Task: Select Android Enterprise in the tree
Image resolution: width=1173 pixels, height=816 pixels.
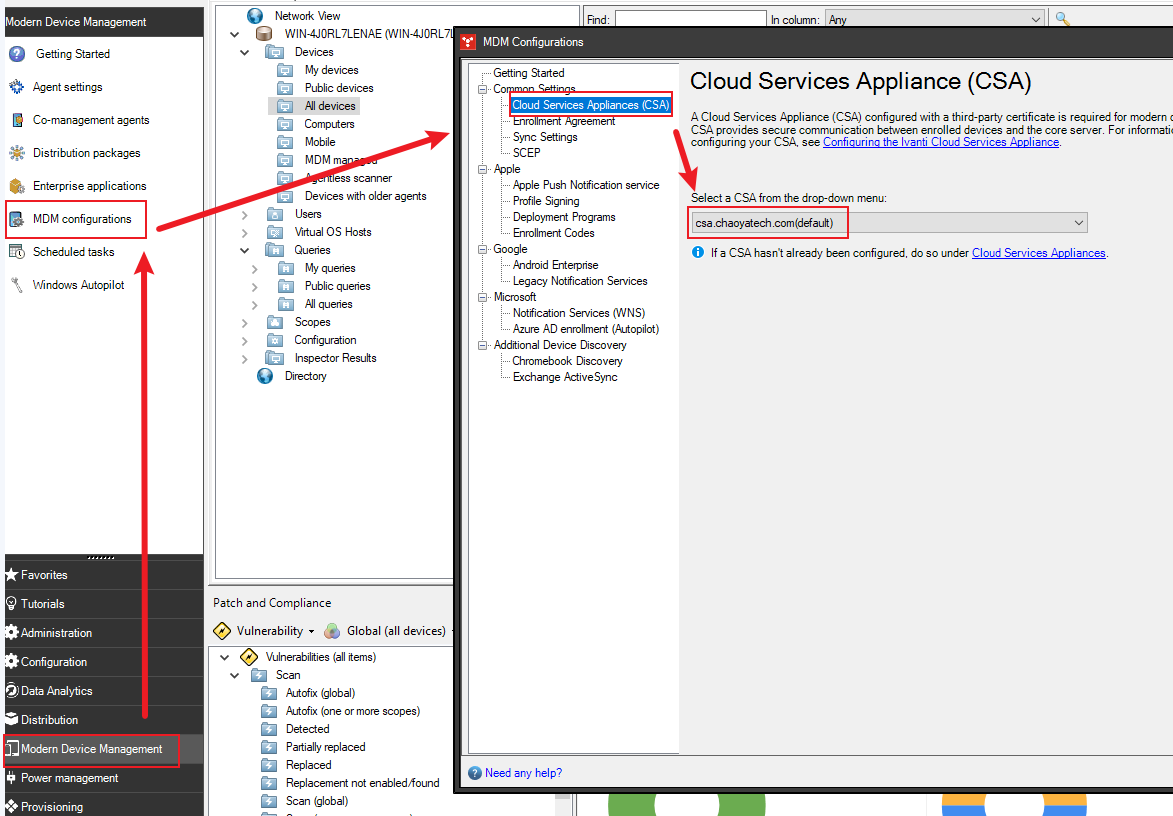Action: coord(555,265)
